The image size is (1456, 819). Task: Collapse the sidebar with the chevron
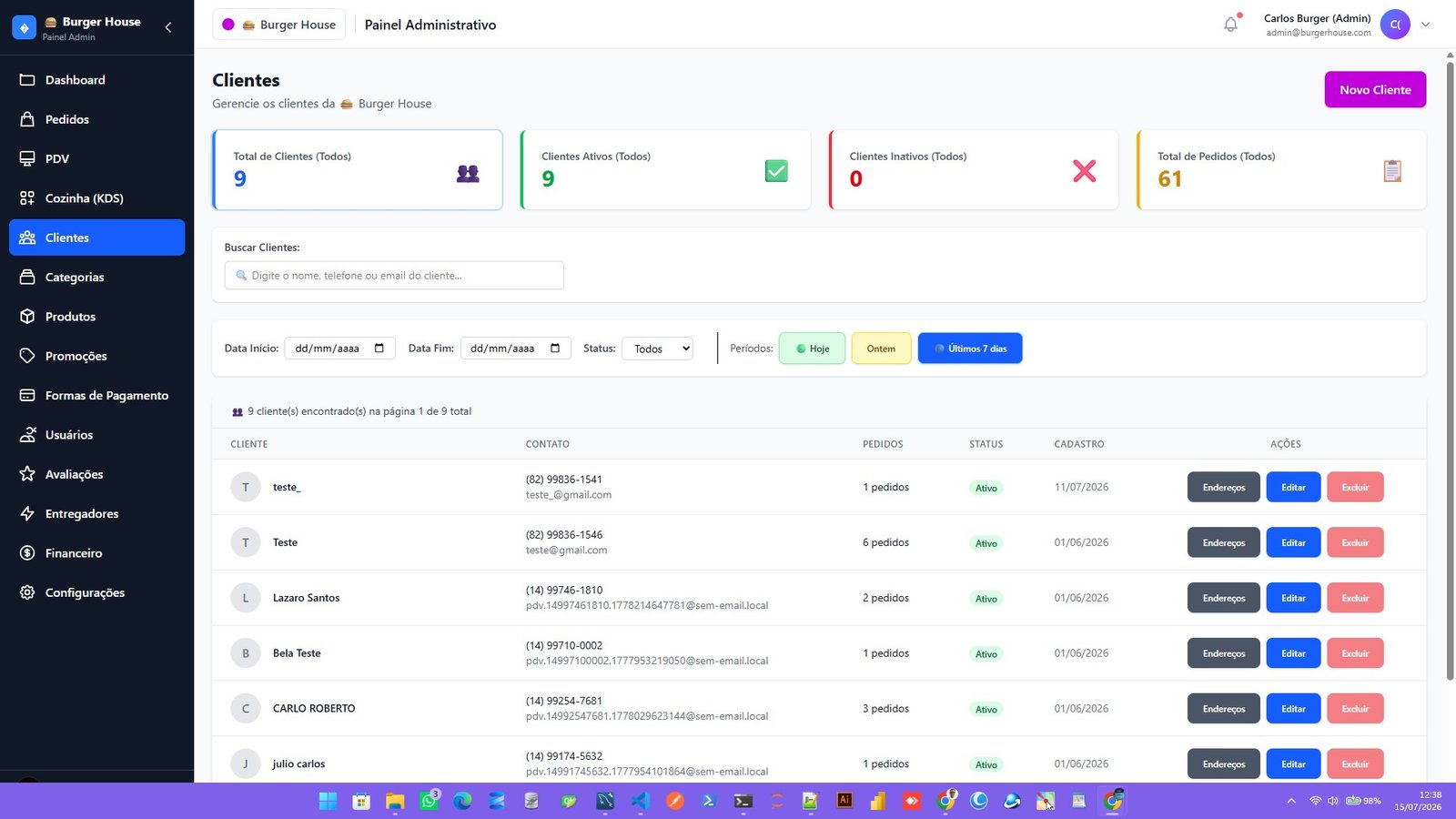point(168,27)
